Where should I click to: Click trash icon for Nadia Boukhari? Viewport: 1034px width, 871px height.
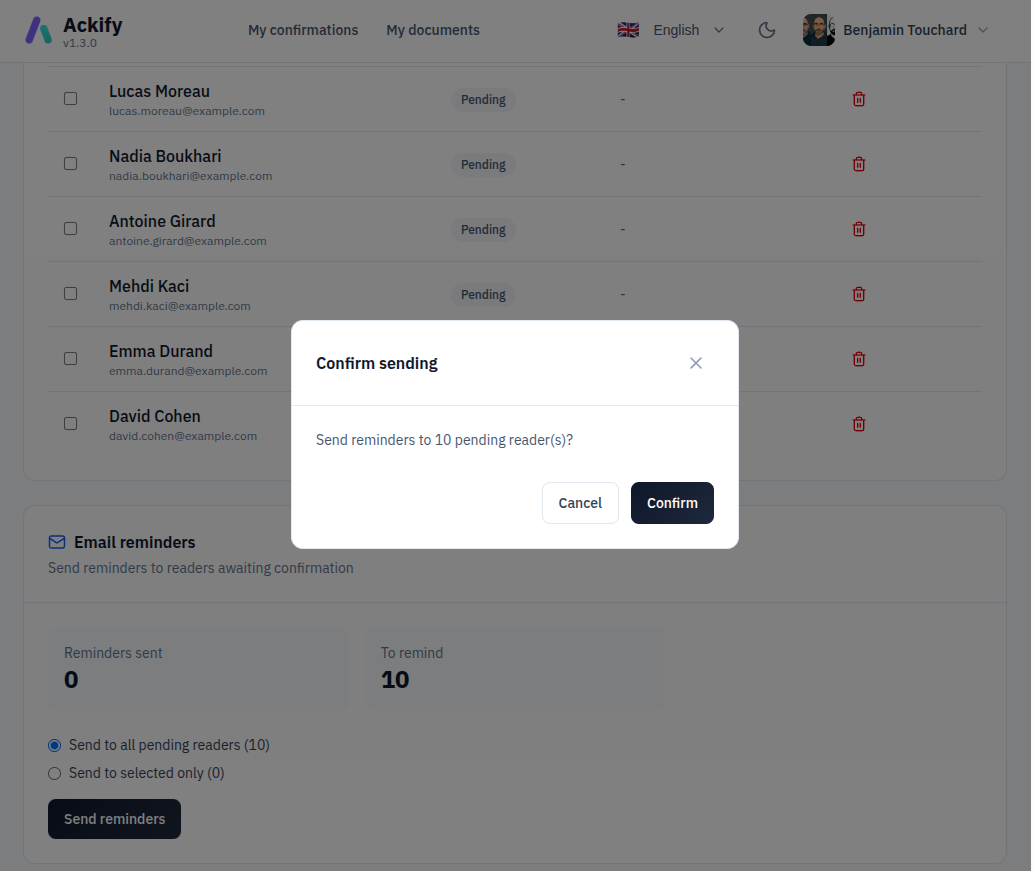point(859,164)
